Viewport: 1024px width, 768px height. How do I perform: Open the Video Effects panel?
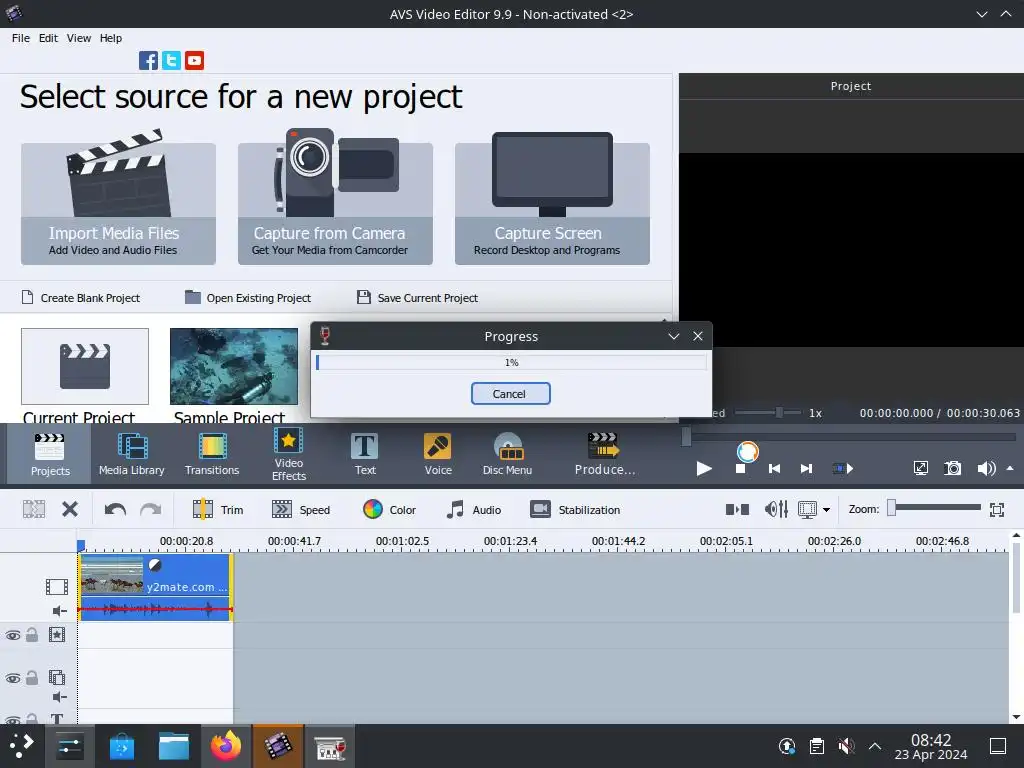point(289,455)
